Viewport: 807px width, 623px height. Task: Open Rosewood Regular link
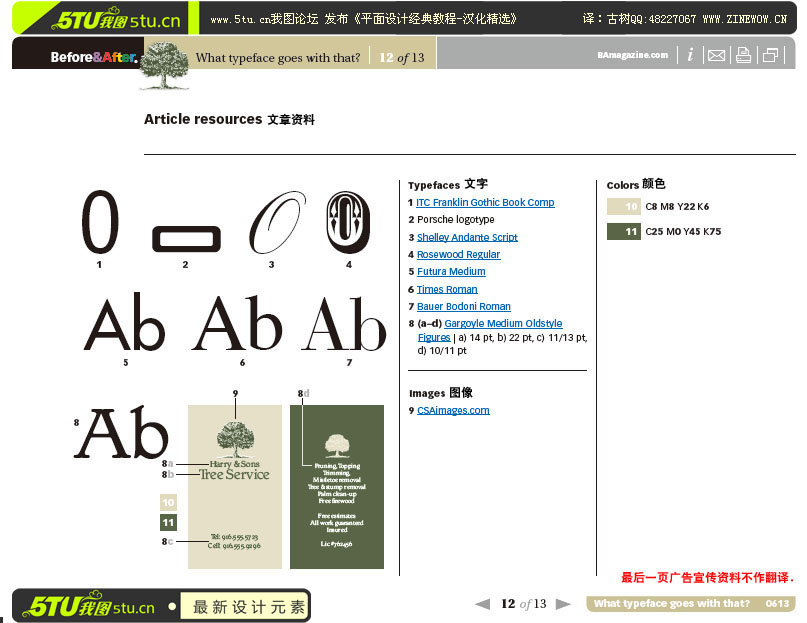(458, 254)
